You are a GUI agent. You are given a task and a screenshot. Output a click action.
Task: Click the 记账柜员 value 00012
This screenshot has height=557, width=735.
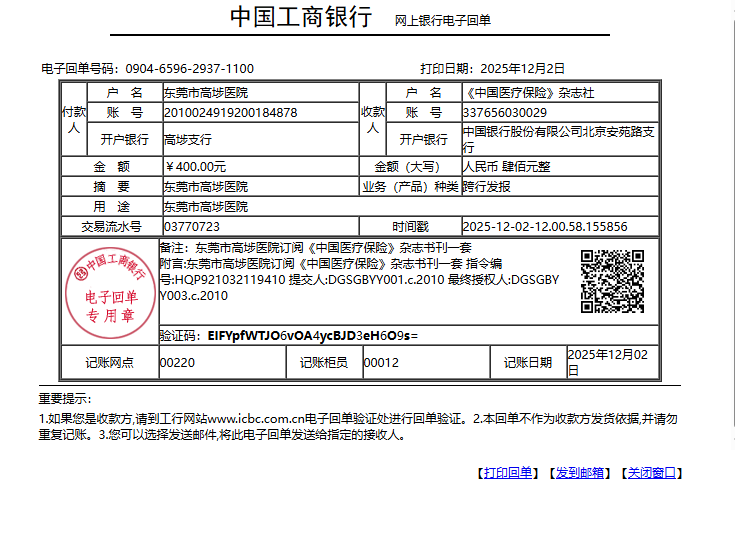pyautogui.click(x=381, y=363)
